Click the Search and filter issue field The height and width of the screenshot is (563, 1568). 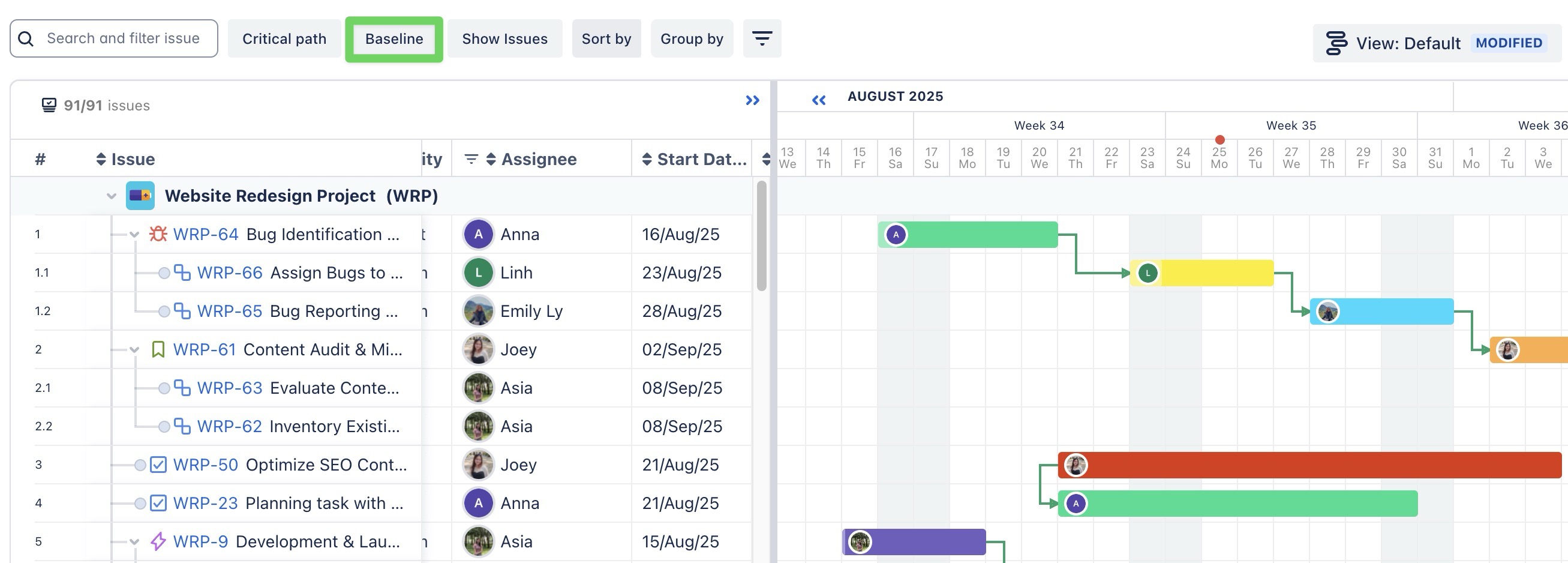tap(123, 38)
